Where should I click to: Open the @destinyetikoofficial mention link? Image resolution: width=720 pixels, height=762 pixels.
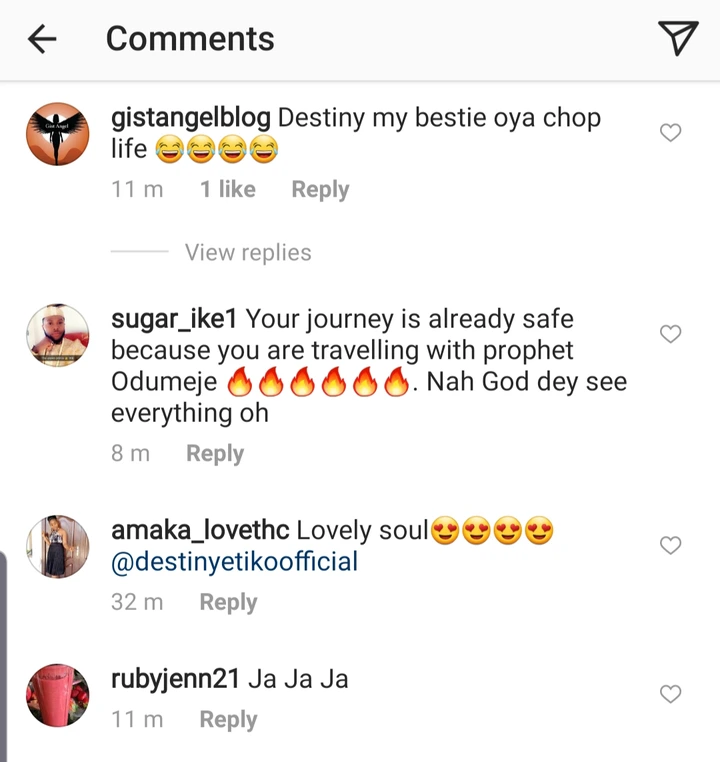tap(234, 562)
